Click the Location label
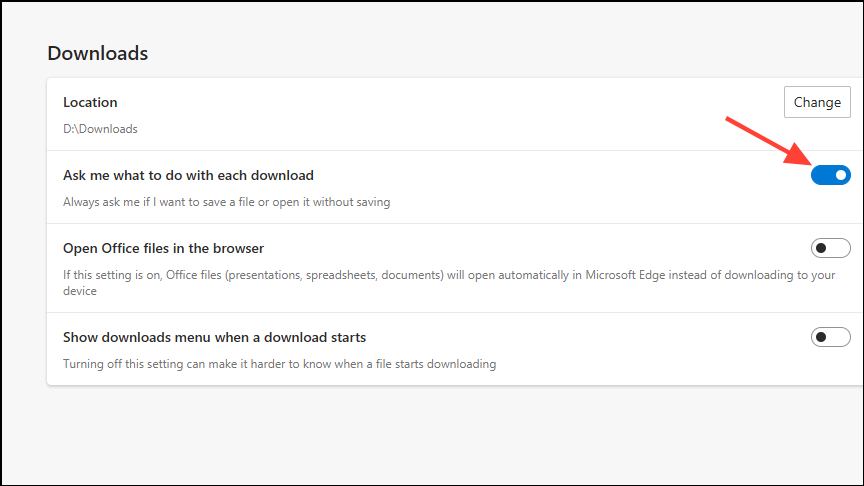The image size is (864, 486). (90, 102)
